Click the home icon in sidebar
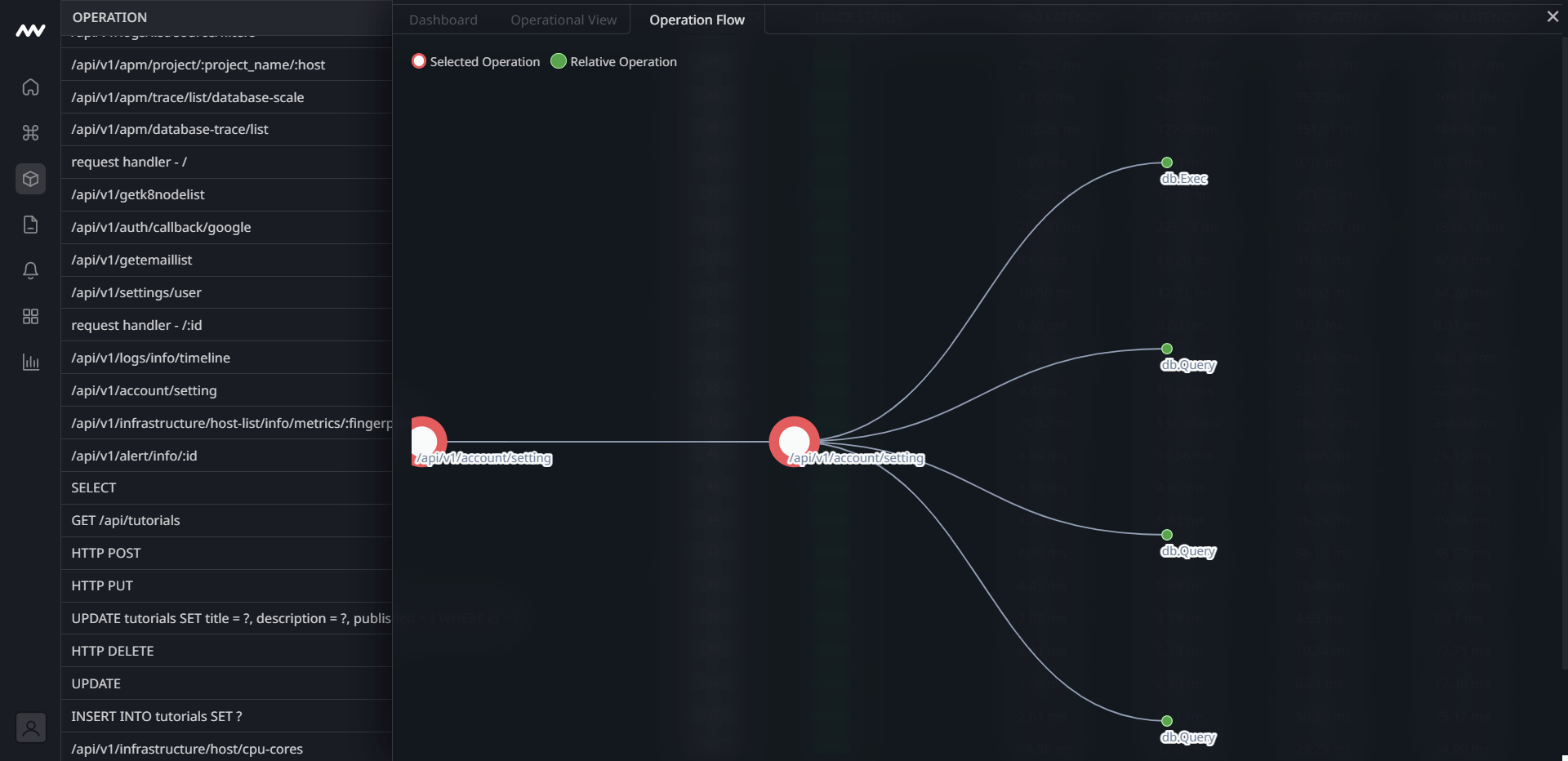This screenshot has height=761, width=1568. [x=30, y=87]
